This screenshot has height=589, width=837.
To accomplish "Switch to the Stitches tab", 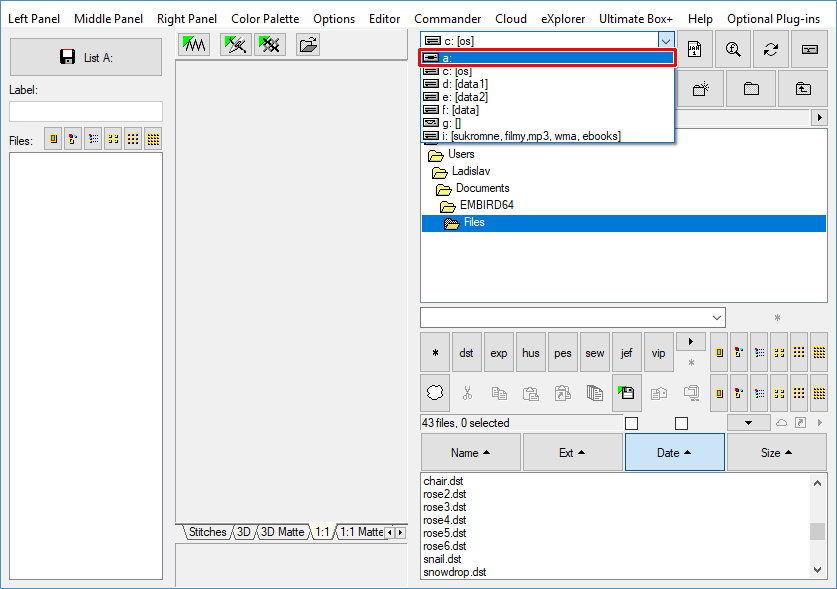I will 207,532.
